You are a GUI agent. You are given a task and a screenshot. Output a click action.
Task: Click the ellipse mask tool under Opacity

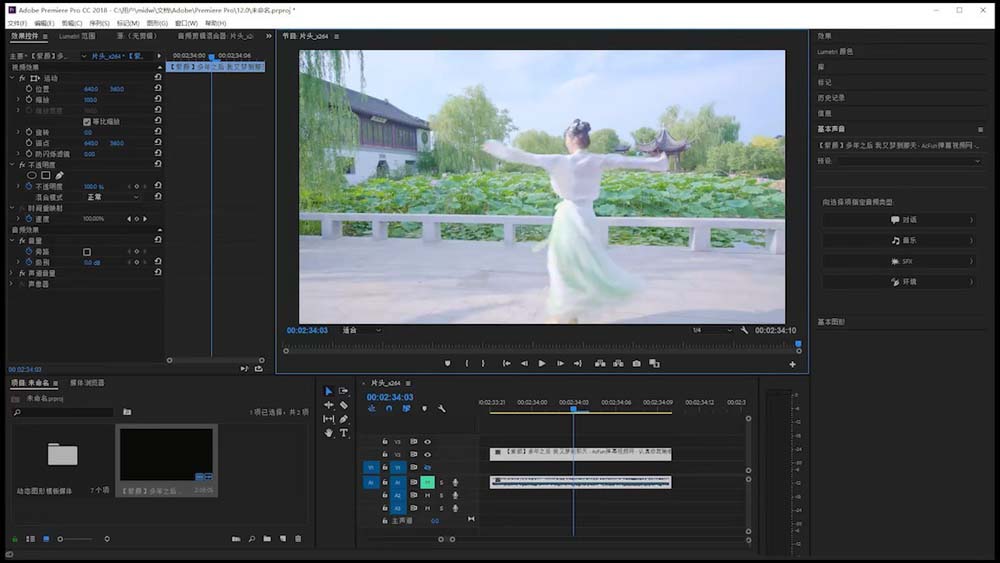click(32, 175)
